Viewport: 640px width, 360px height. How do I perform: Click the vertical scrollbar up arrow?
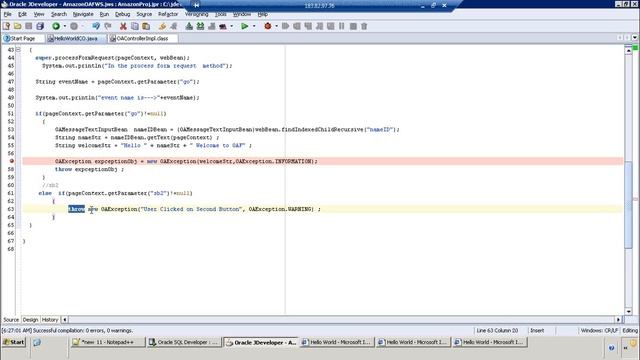(628, 50)
